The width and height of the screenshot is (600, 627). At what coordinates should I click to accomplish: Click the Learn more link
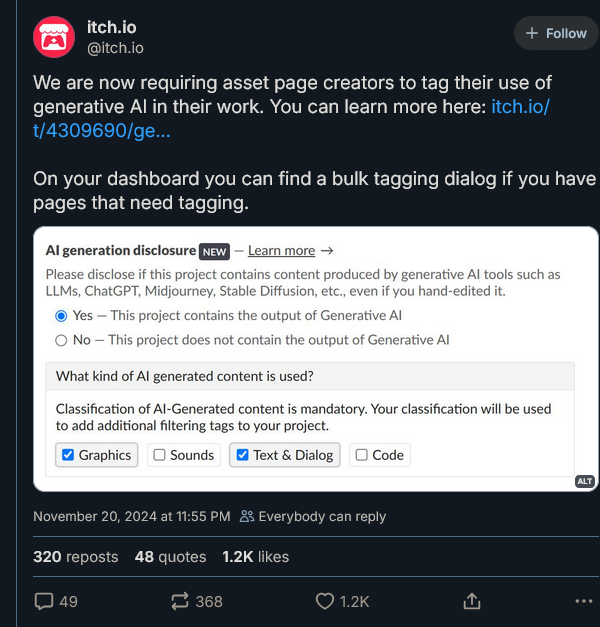pos(281,251)
